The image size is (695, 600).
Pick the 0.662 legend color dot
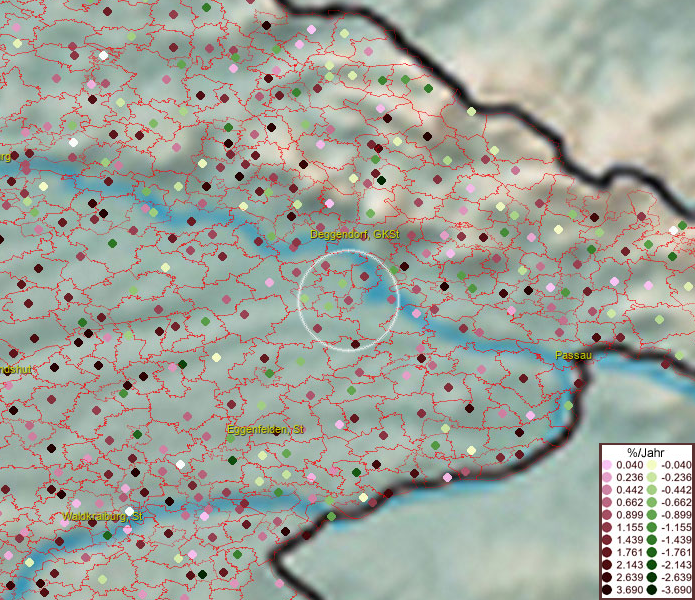[x=607, y=503]
